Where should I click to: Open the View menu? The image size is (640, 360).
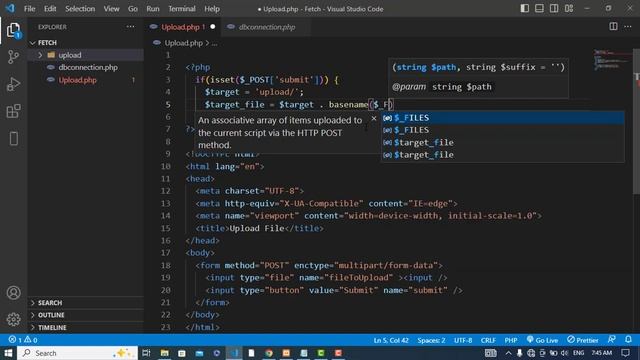(x=111, y=9)
